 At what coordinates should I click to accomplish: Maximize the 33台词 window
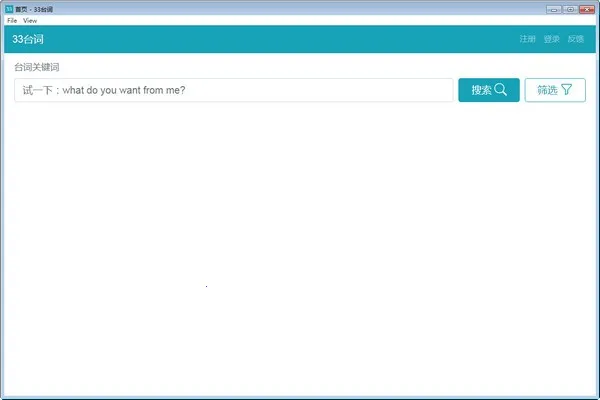pyautogui.click(x=569, y=8)
